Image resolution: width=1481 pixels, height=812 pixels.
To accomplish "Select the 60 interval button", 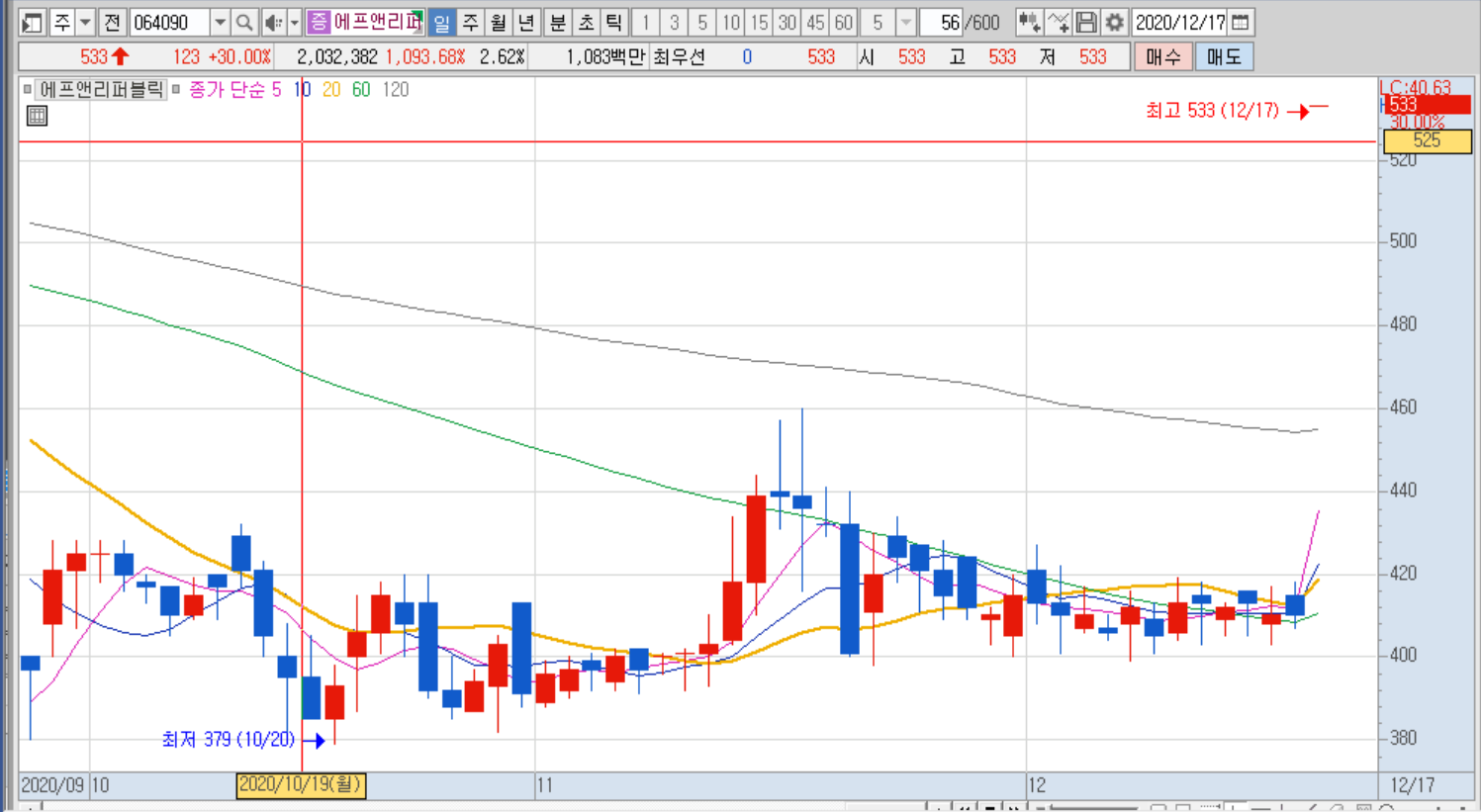I will click(843, 22).
